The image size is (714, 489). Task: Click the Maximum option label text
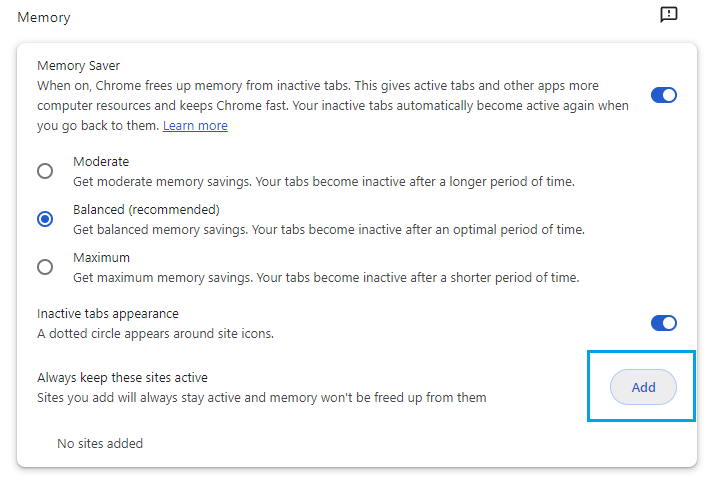point(101,257)
